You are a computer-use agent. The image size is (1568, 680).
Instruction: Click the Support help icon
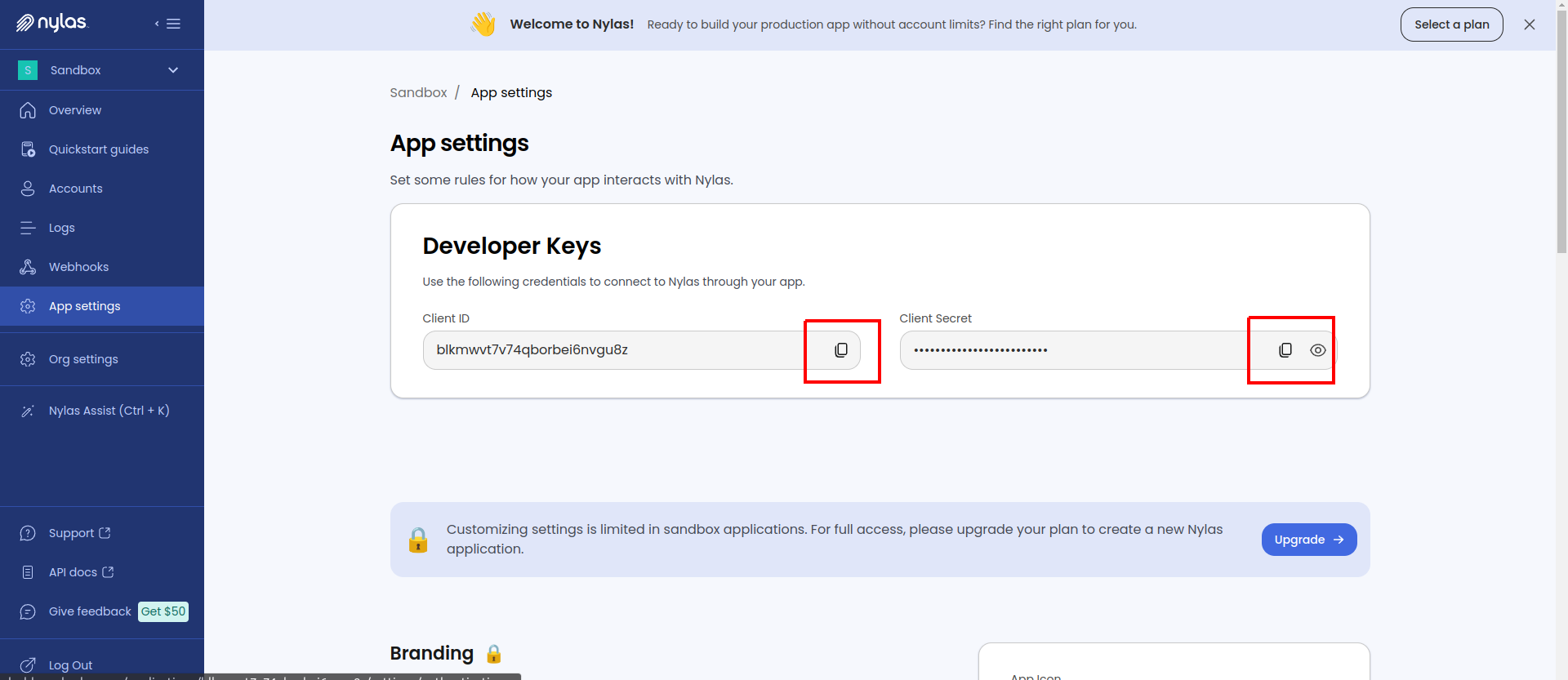28,533
